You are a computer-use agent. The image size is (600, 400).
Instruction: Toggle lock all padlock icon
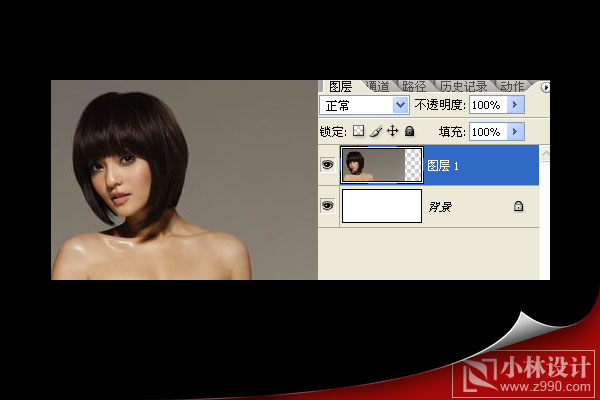pyautogui.click(x=410, y=131)
